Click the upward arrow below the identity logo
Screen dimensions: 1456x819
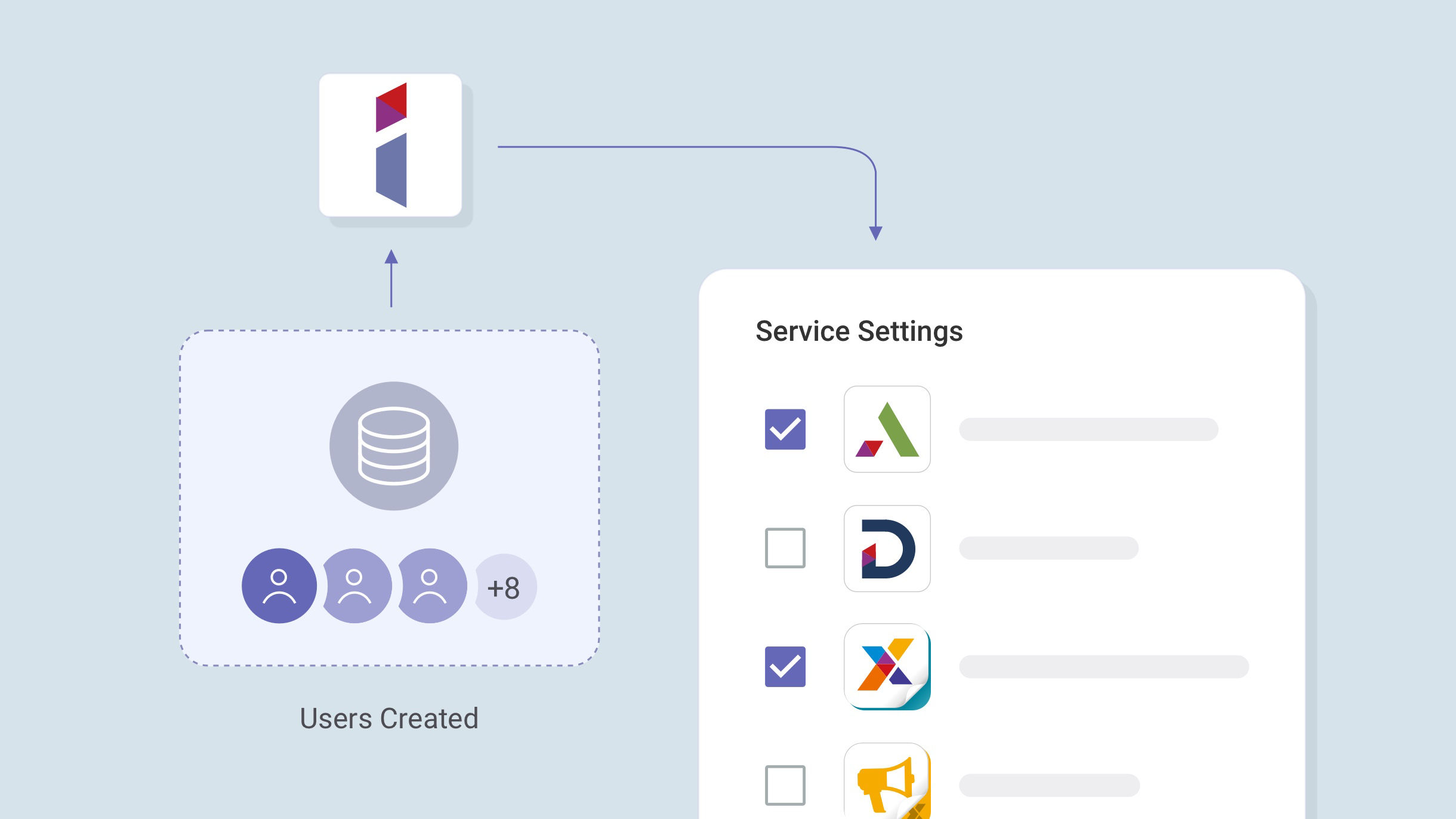click(x=391, y=278)
